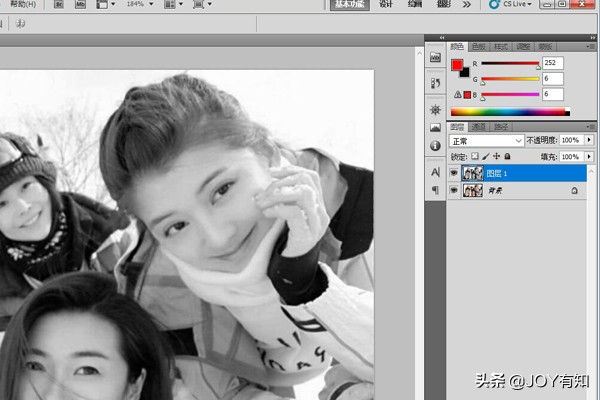Click the out-of-gamut warning triangle
Viewport: 600px width, 400px height.
457,95
